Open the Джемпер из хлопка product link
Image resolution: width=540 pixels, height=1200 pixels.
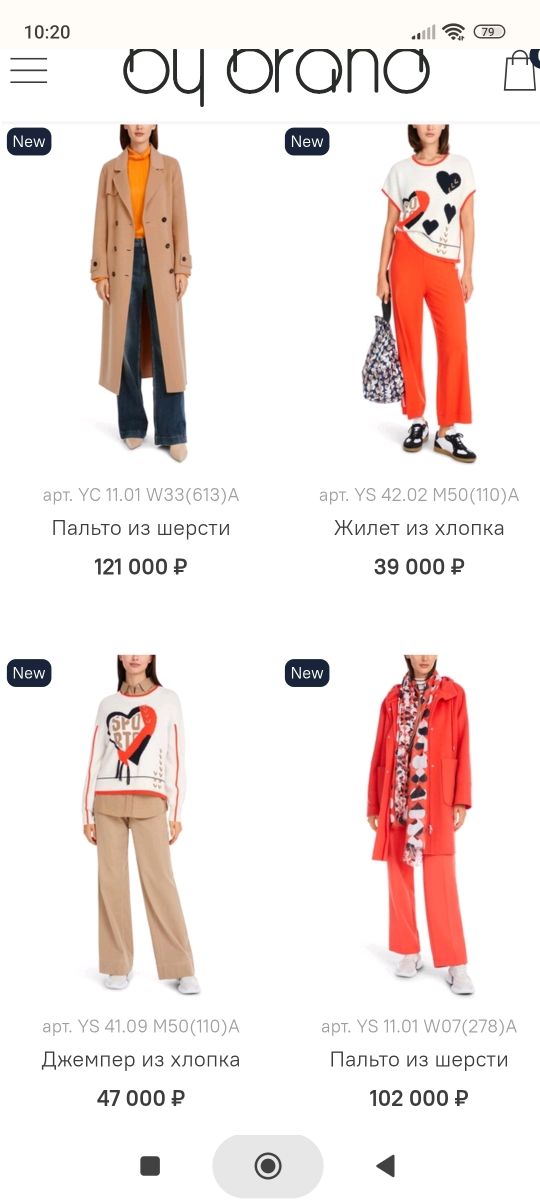coord(141,1059)
